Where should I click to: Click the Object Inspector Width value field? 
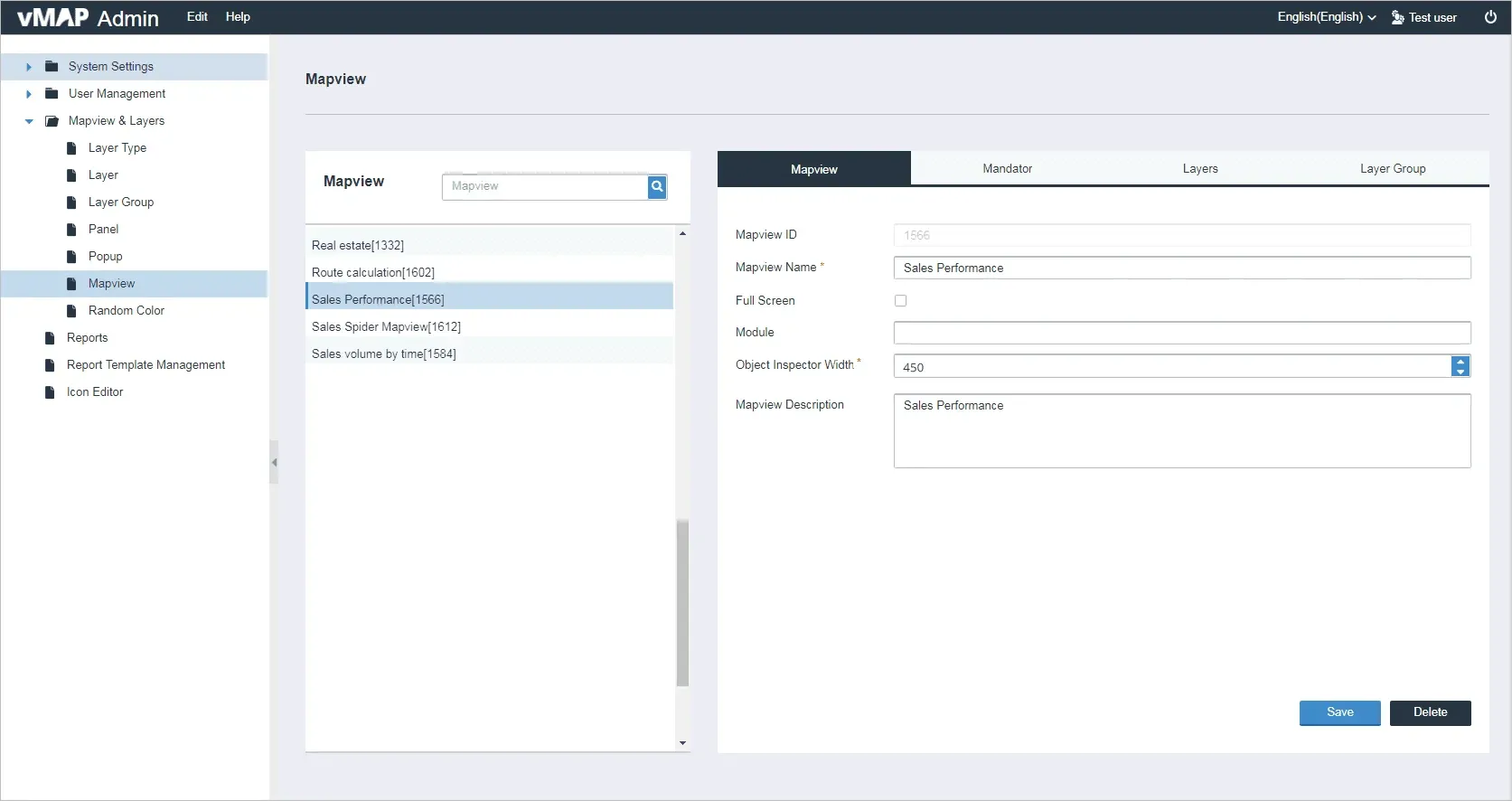1173,366
